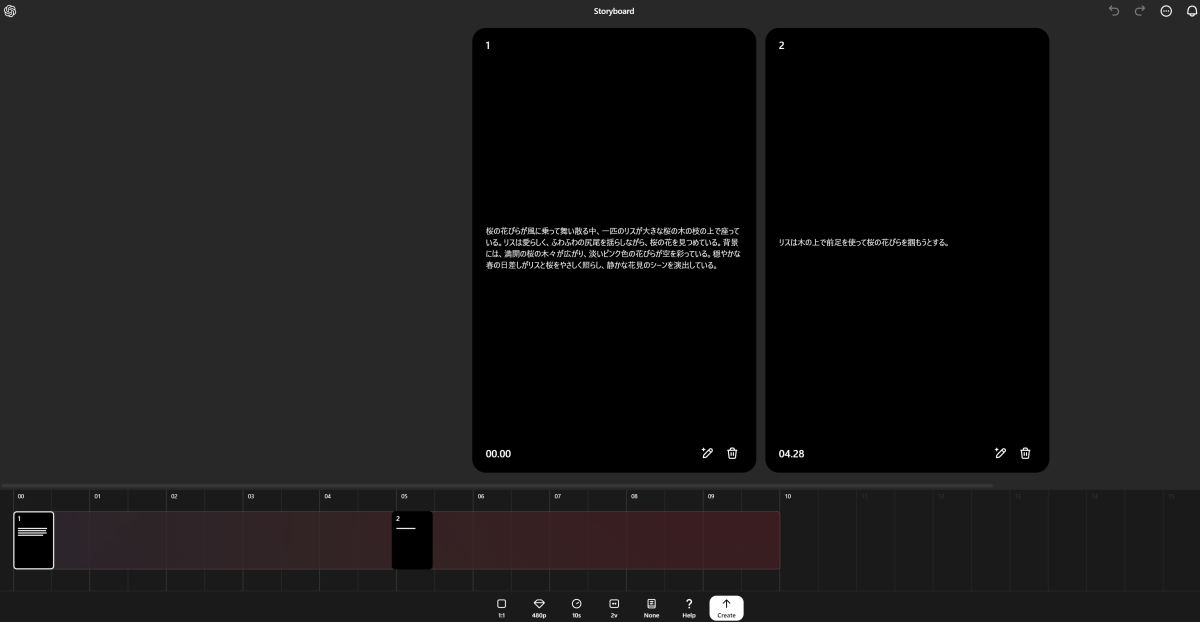Select scene 1 clip thumbnail in the timeline
Screen dimensions: 1200x622
(x=33, y=540)
